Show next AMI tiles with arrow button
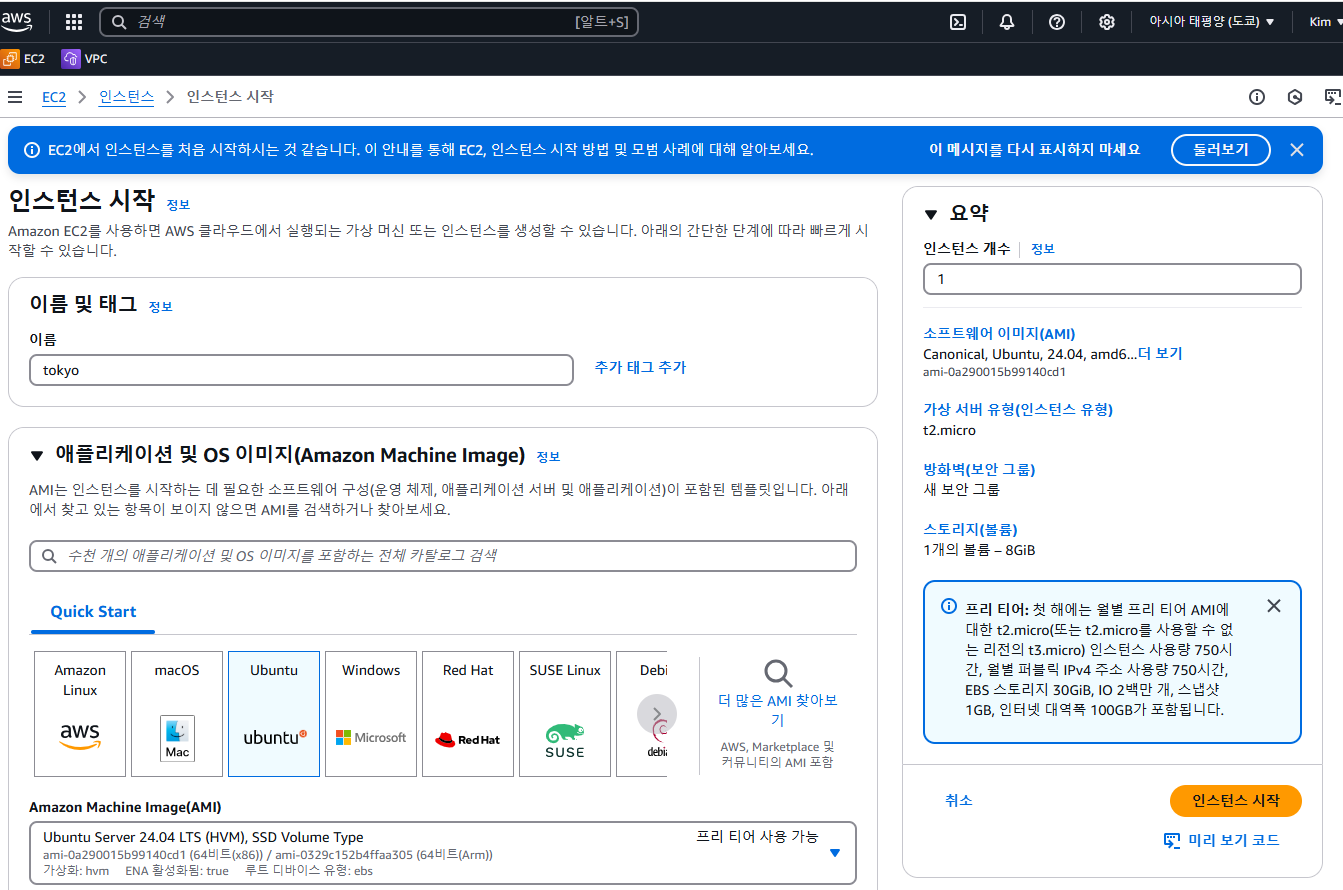This screenshot has width=1343, height=890. point(657,714)
